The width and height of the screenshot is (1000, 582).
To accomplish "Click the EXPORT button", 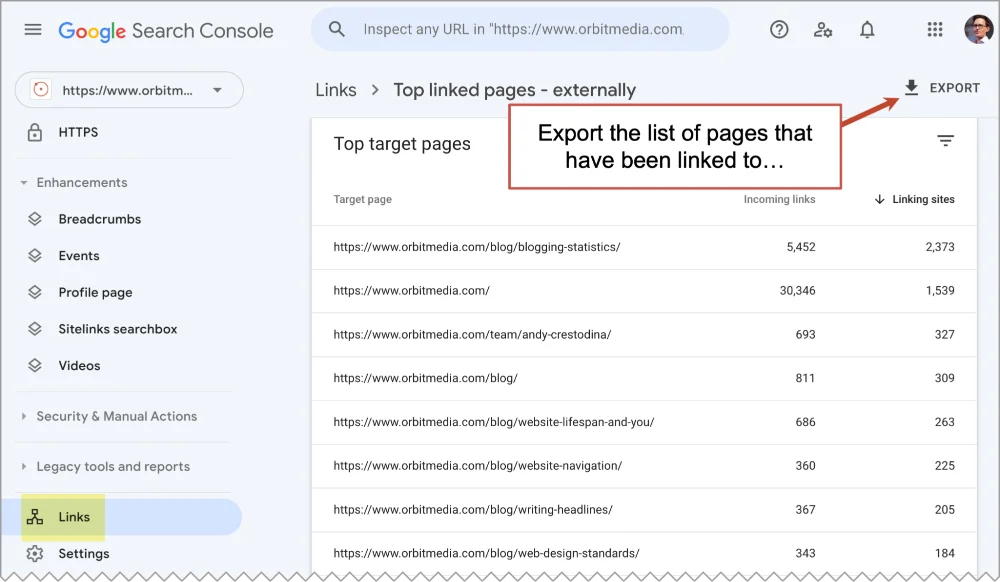I will [941, 88].
